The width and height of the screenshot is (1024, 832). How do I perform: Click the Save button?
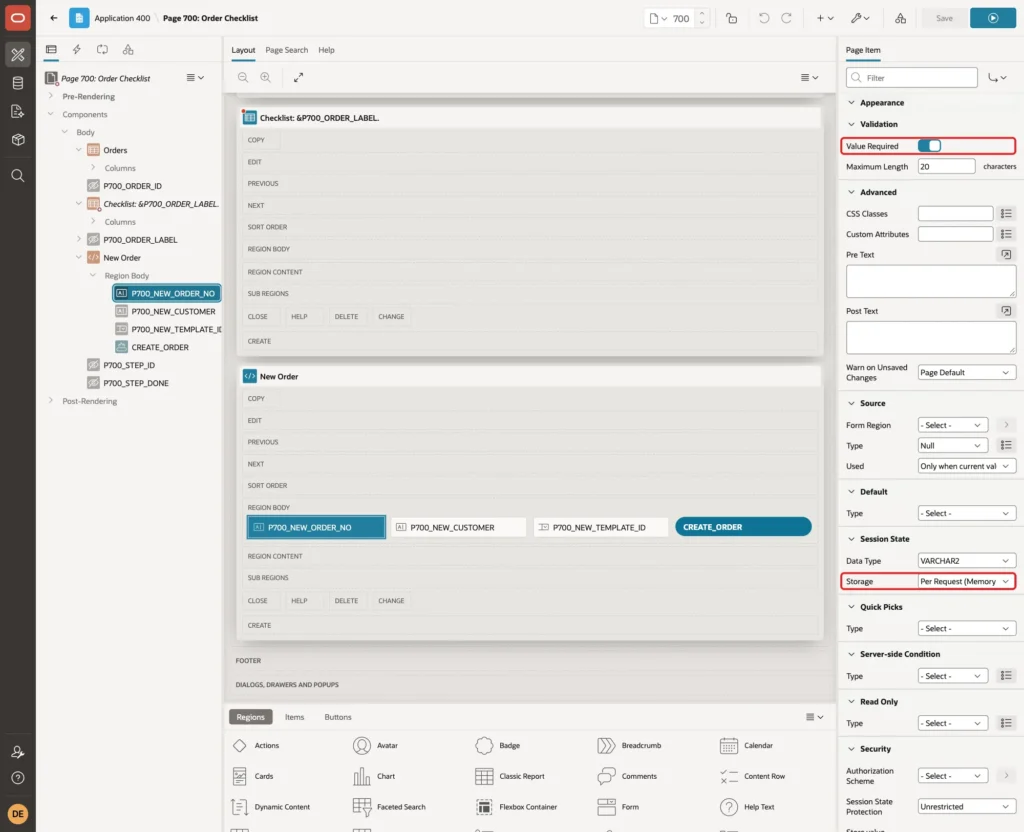pyautogui.click(x=944, y=18)
